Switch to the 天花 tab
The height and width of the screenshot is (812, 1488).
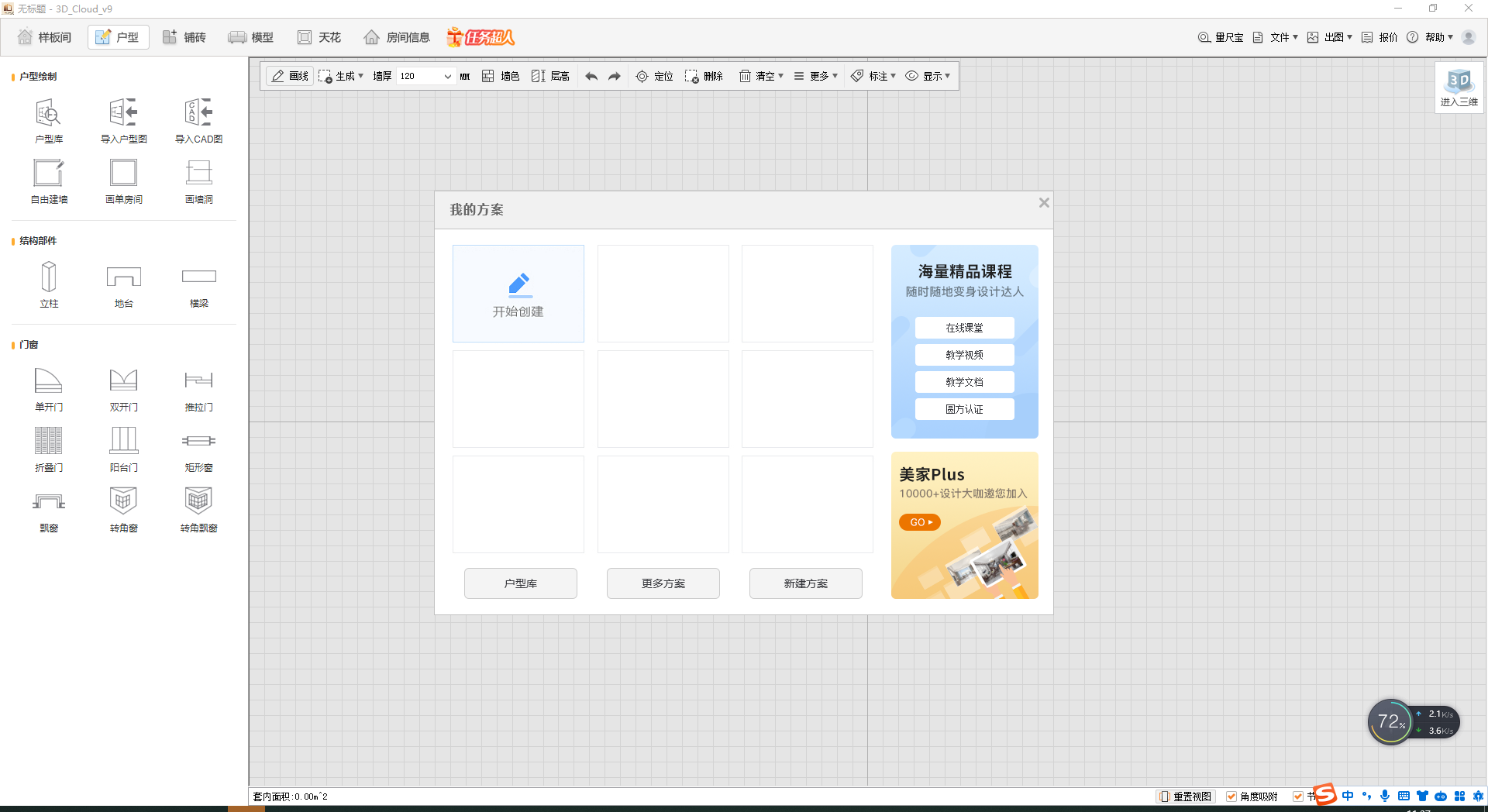click(319, 37)
